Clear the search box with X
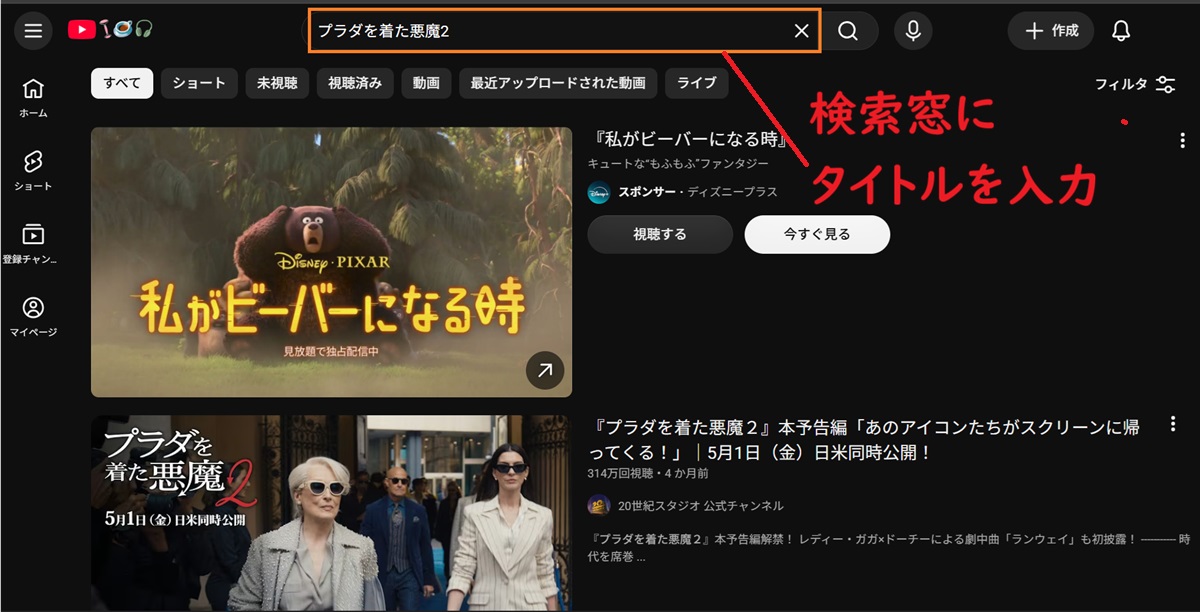The width and height of the screenshot is (1200, 612). tap(801, 31)
